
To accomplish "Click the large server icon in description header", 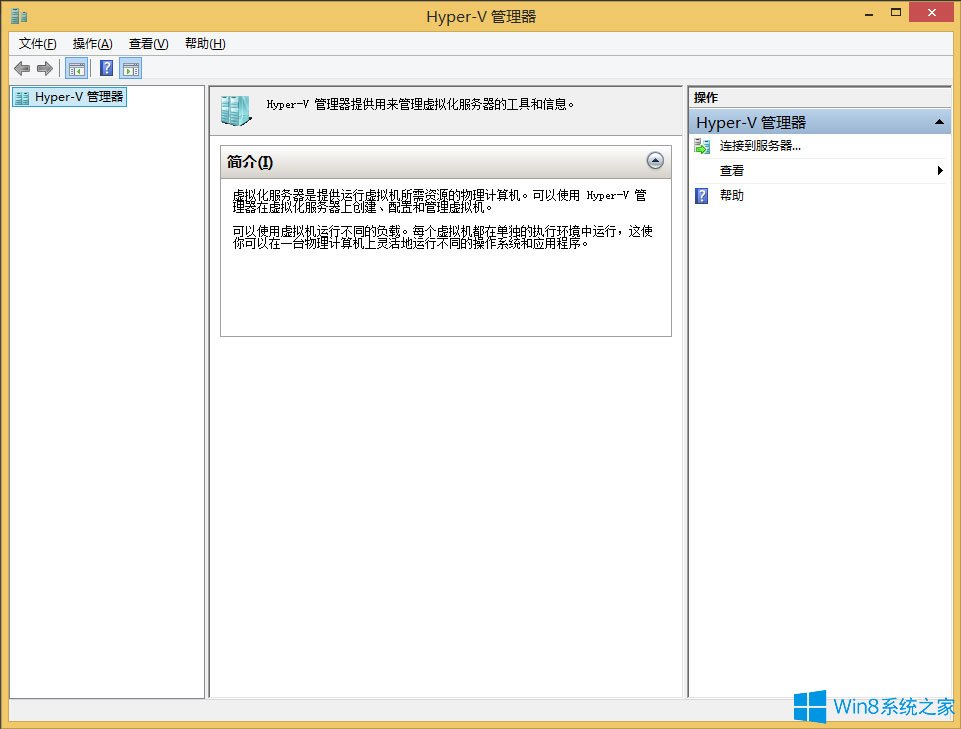I will click(x=236, y=110).
